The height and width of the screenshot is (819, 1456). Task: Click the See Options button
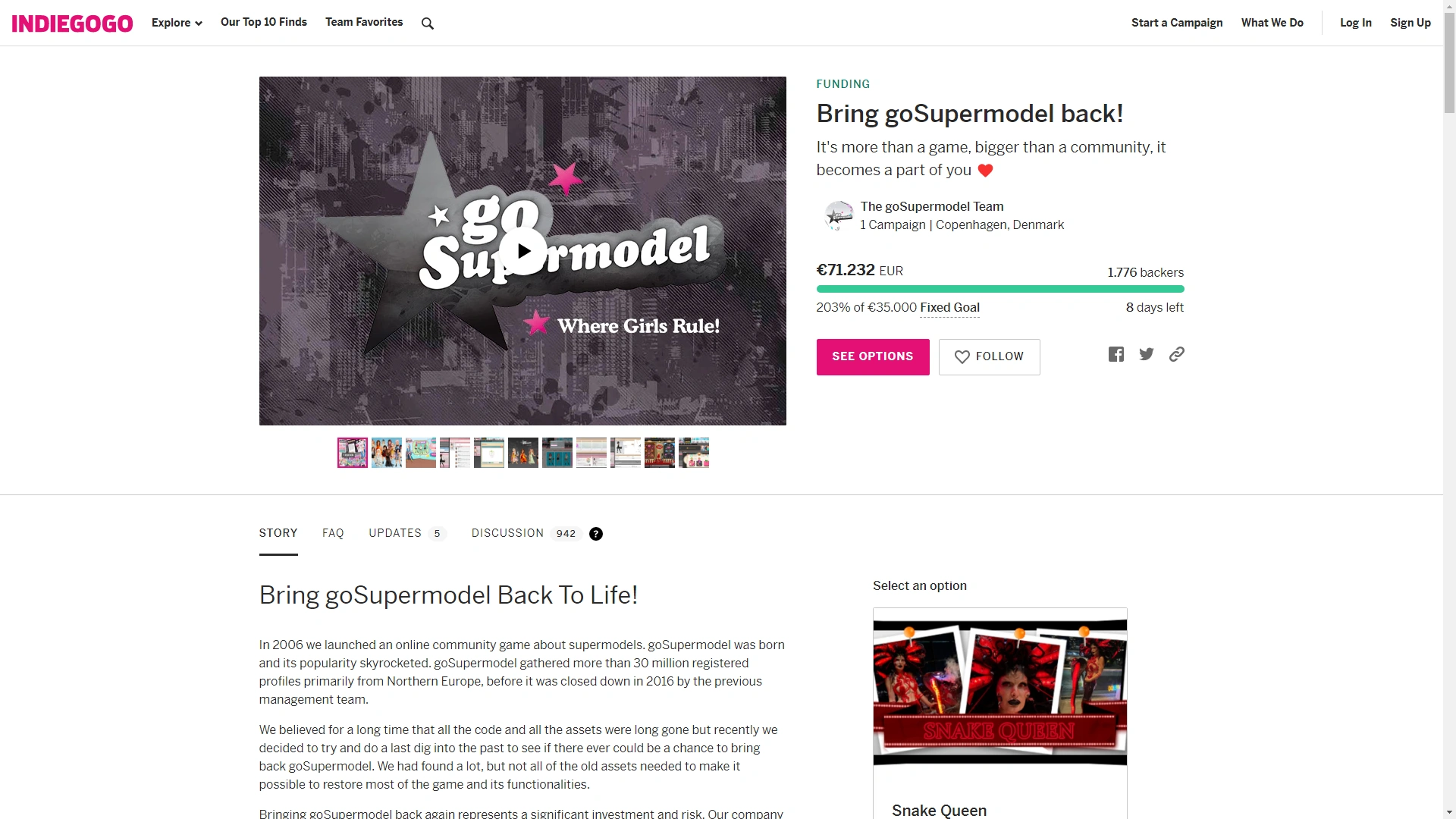pos(873,357)
